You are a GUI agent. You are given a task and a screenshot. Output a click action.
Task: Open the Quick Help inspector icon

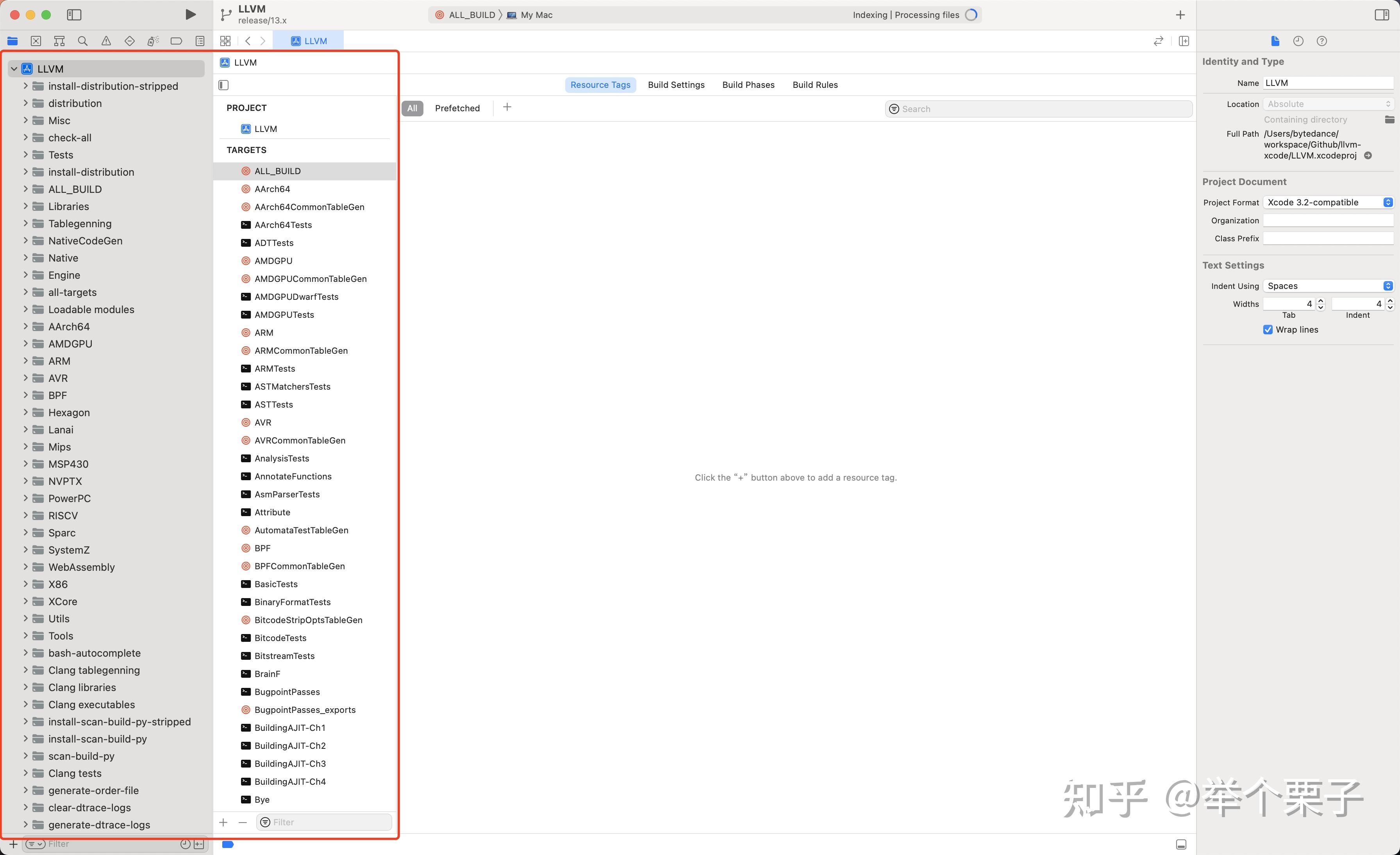pyautogui.click(x=1321, y=41)
